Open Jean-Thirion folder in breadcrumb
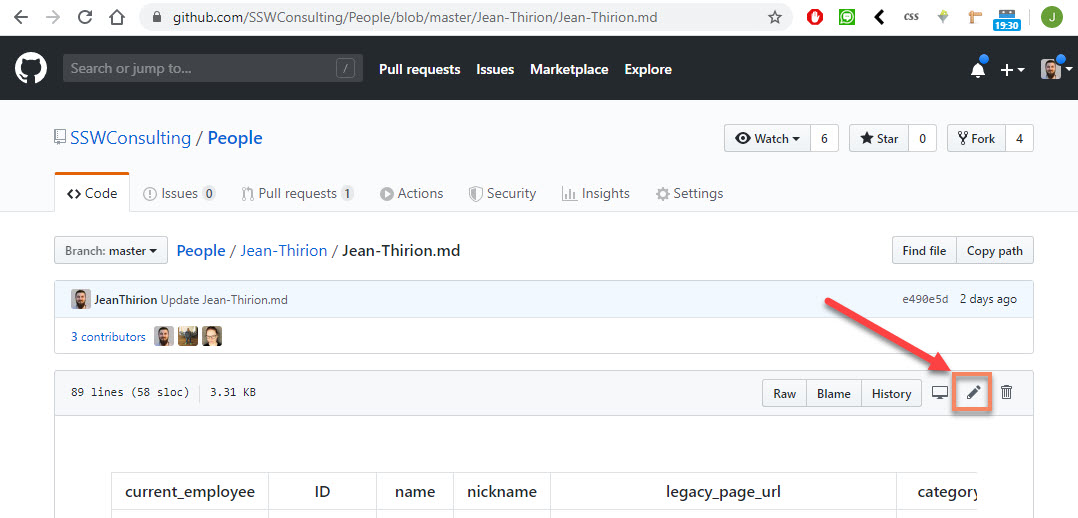The height and width of the screenshot is (518, 1078). coord(283,250)
